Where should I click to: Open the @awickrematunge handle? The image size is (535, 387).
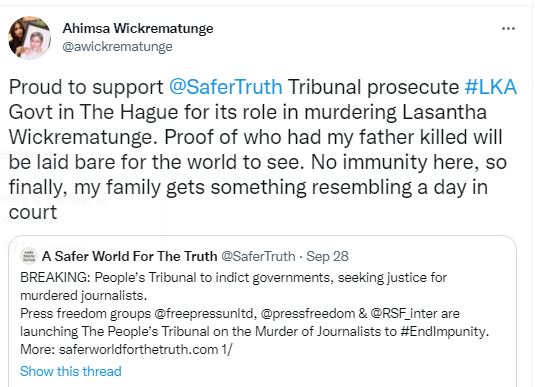tap(117, 46)
